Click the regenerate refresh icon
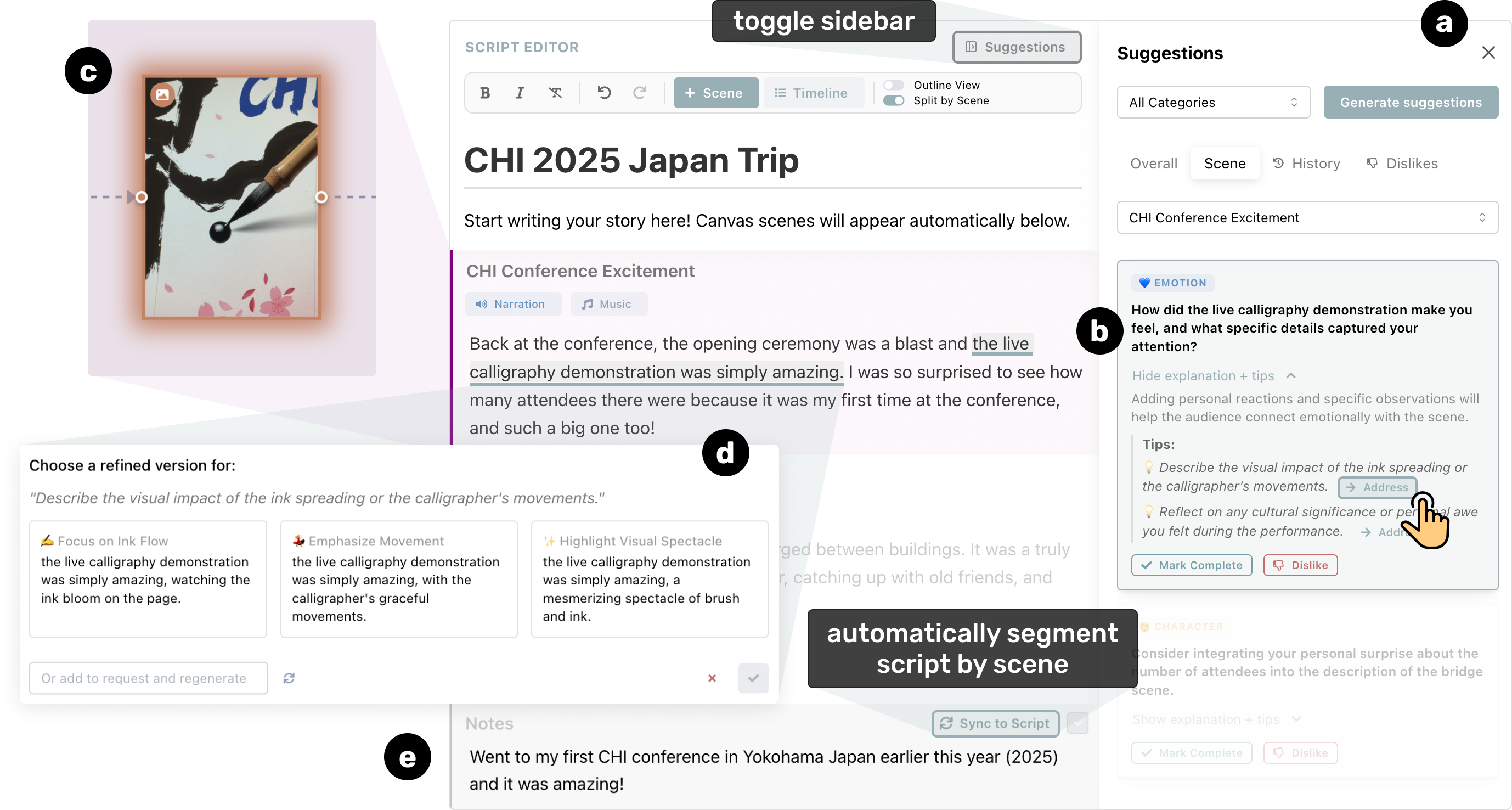Image resolution: width=1512 pixels, height=810 pixels. tap(288, 678)
